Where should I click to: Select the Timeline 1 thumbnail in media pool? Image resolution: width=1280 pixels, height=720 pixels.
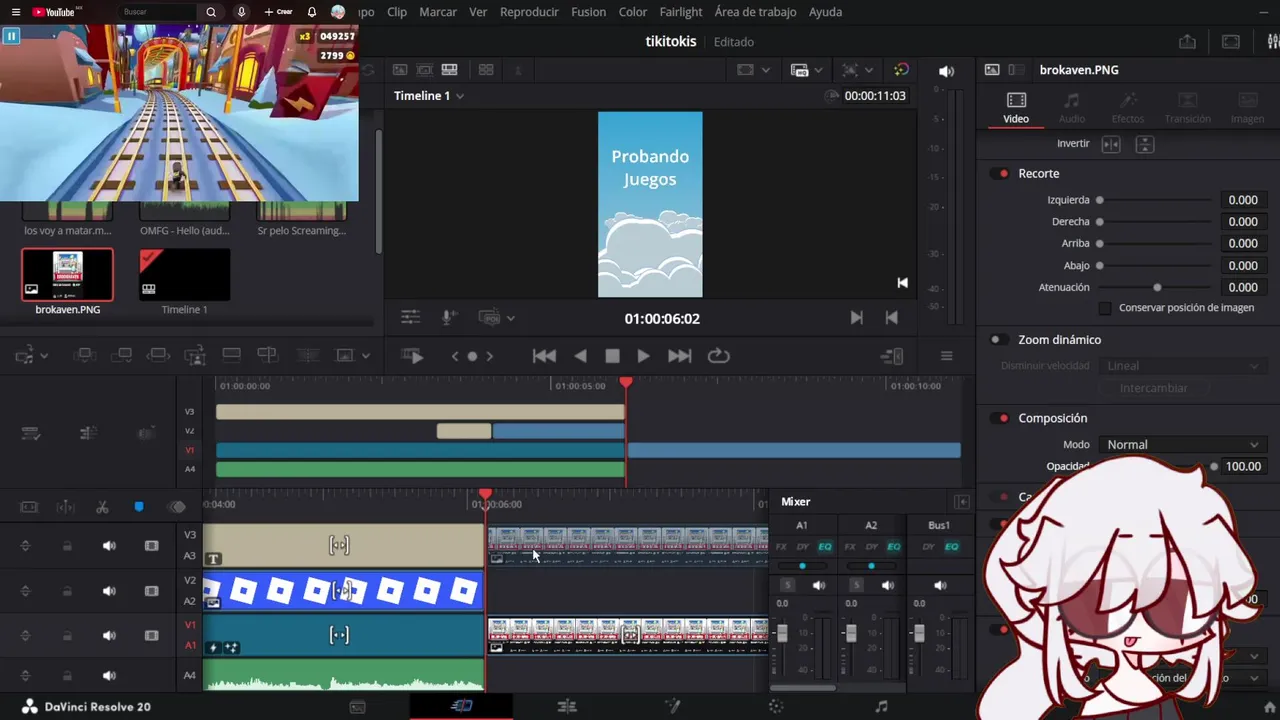pyautogui.click(x=185, y=275)
